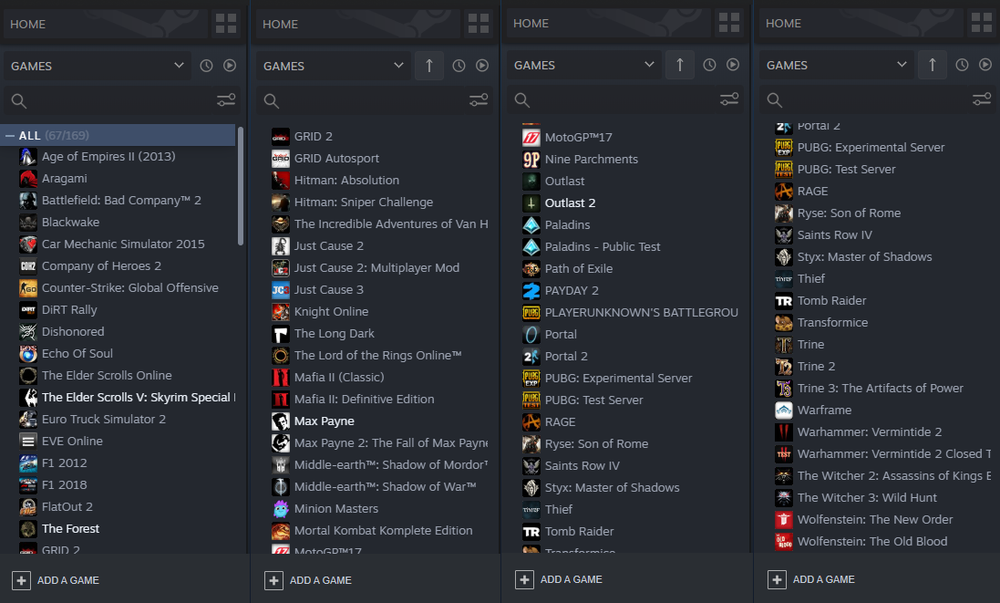Screen dimensions: 1000x603
Task: Click ADD A GAME in third panel
Action: [559, 580]
